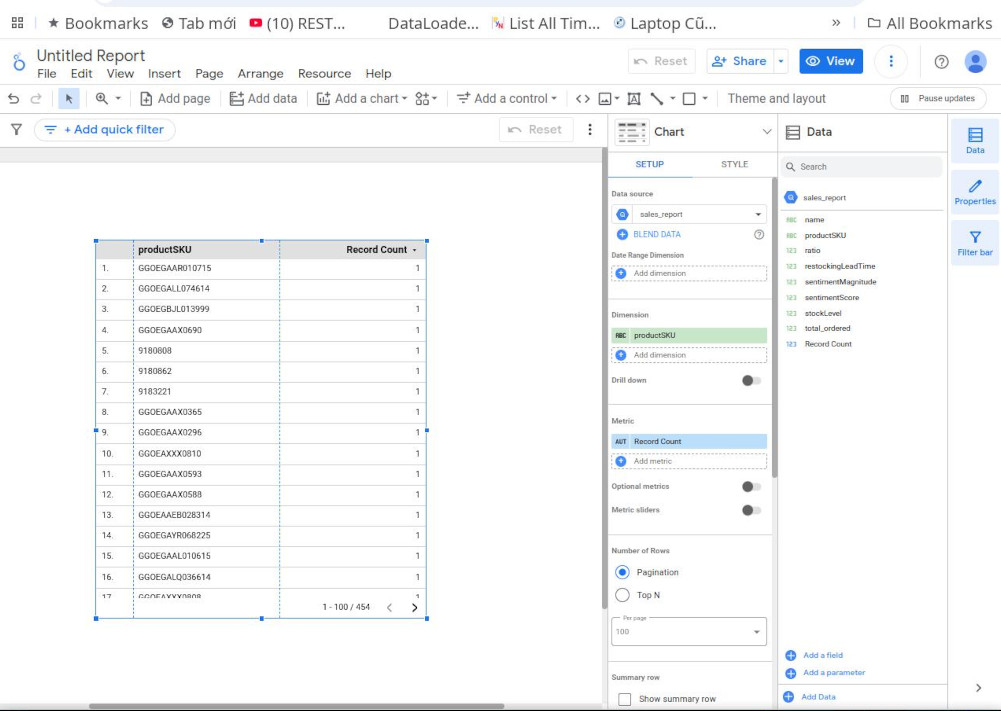Click the Redo arrow icon
The width and height of the screenshot is (1001, 711).
click(x=36, y=98)
